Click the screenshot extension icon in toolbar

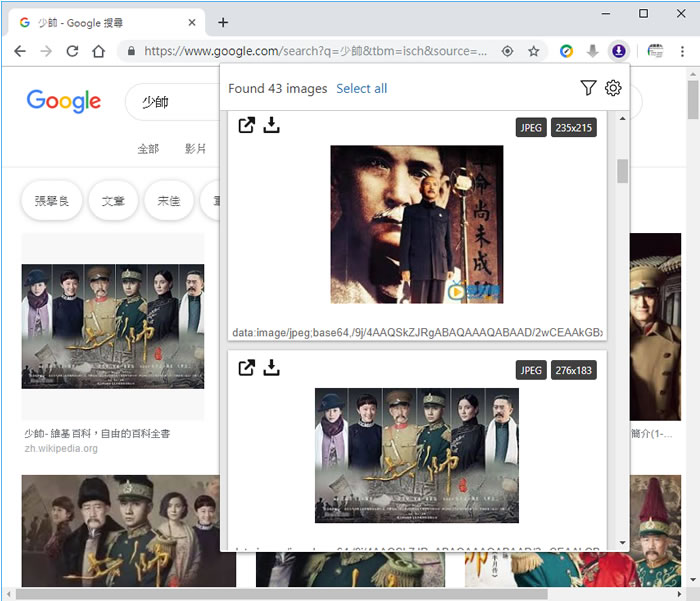pyautogui.click(x=655, y=51)
